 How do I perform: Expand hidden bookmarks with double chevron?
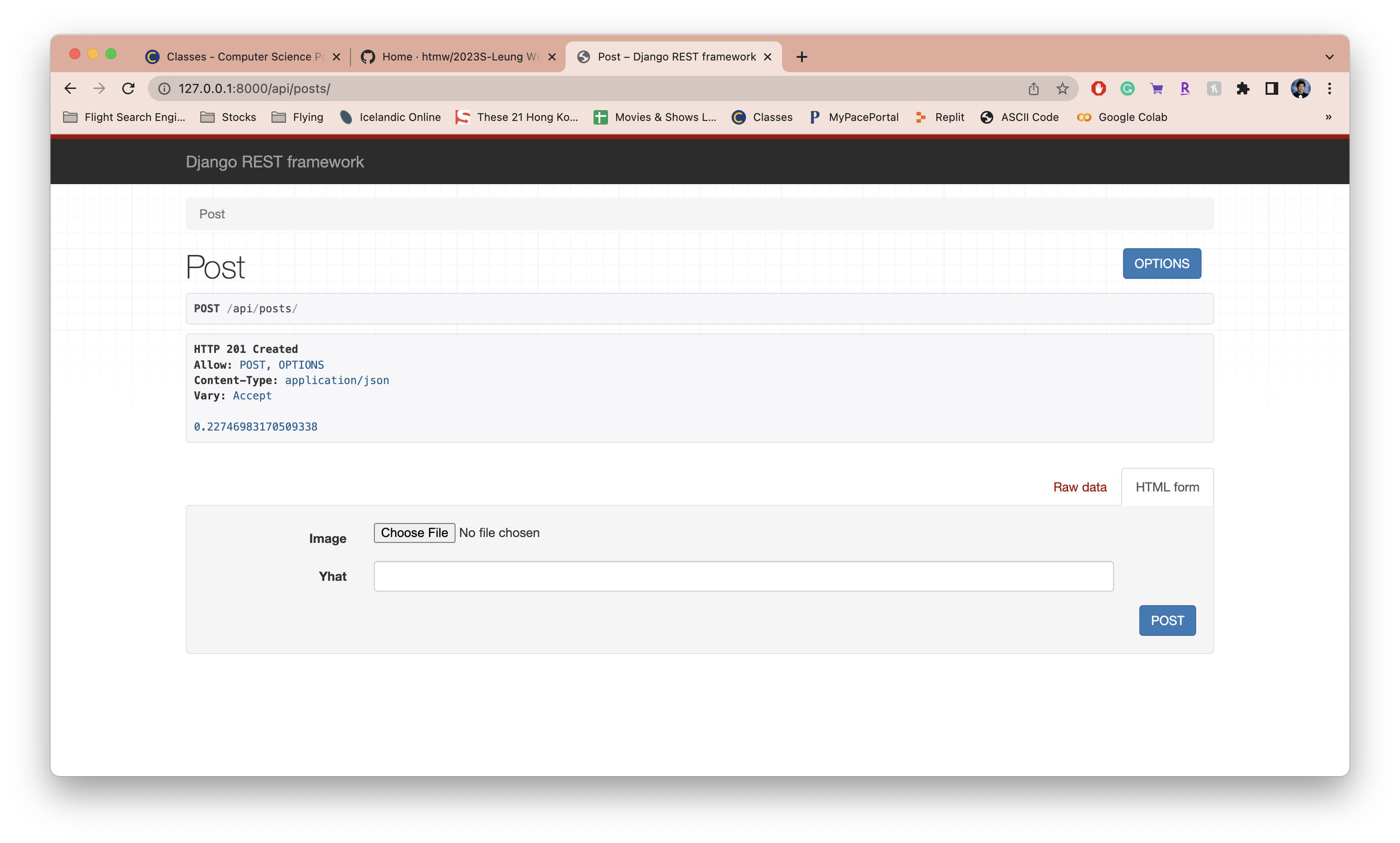coord(1328,117)
